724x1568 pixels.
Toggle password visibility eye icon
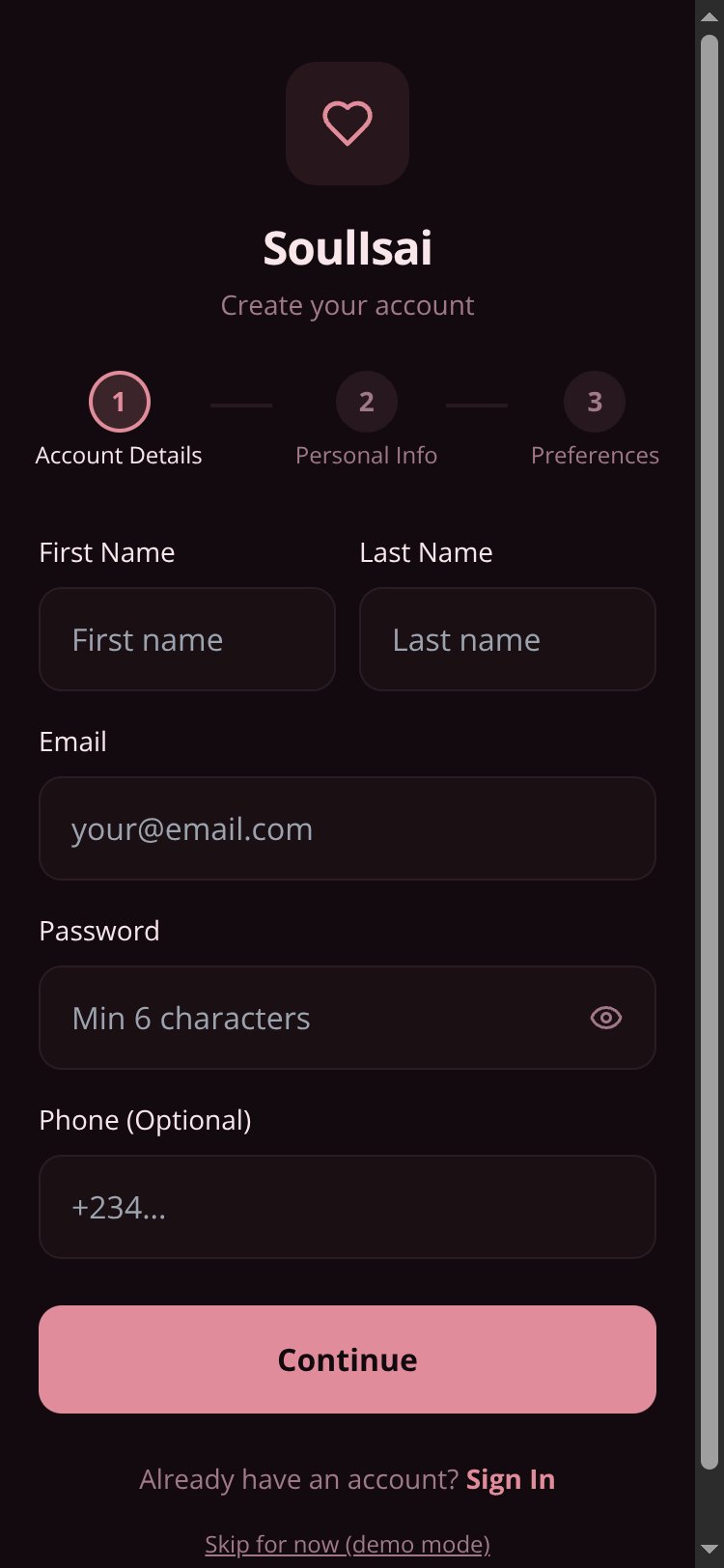605,1018
